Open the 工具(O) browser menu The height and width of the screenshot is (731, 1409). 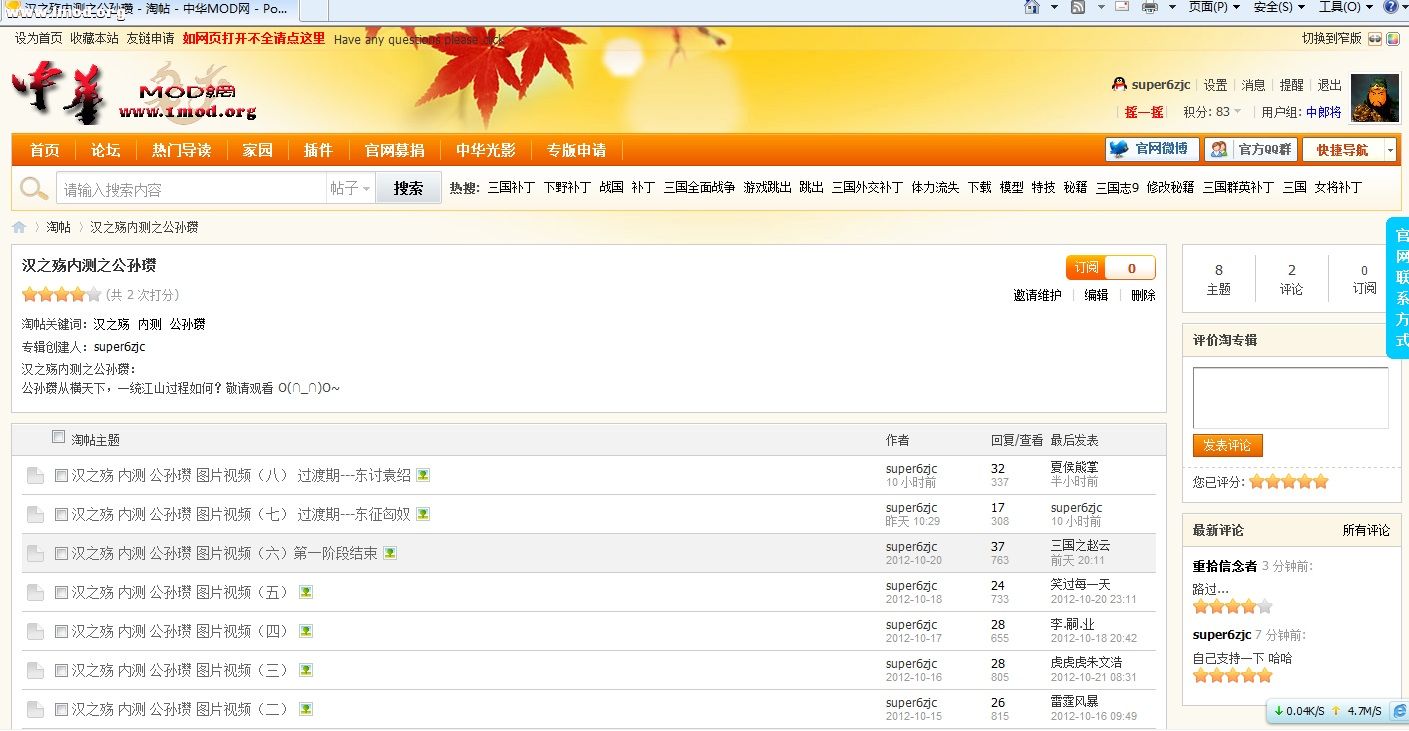(x=1345, y=7)
